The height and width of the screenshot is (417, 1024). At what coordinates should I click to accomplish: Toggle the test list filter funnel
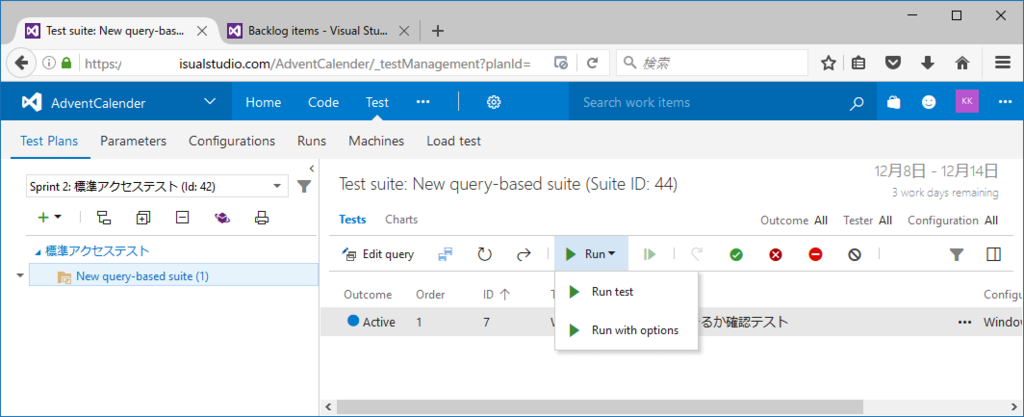(956, 255)
